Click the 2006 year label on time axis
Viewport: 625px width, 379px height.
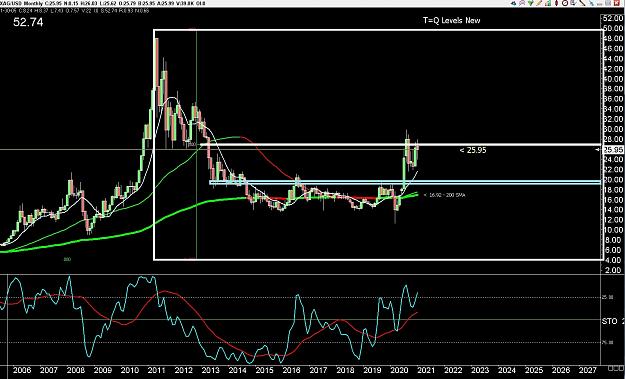coord(22,370)
